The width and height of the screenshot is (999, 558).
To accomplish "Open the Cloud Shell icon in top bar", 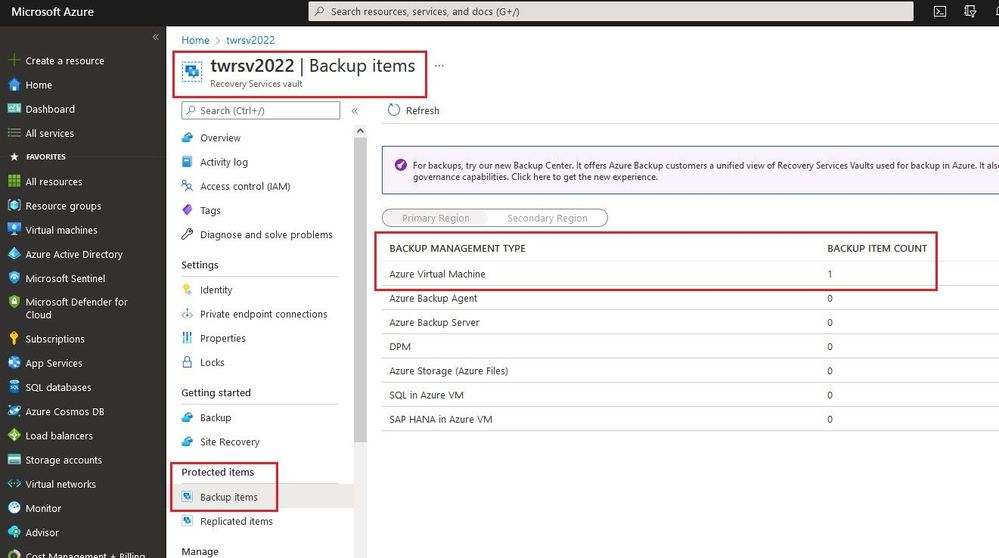I will 940,11.
